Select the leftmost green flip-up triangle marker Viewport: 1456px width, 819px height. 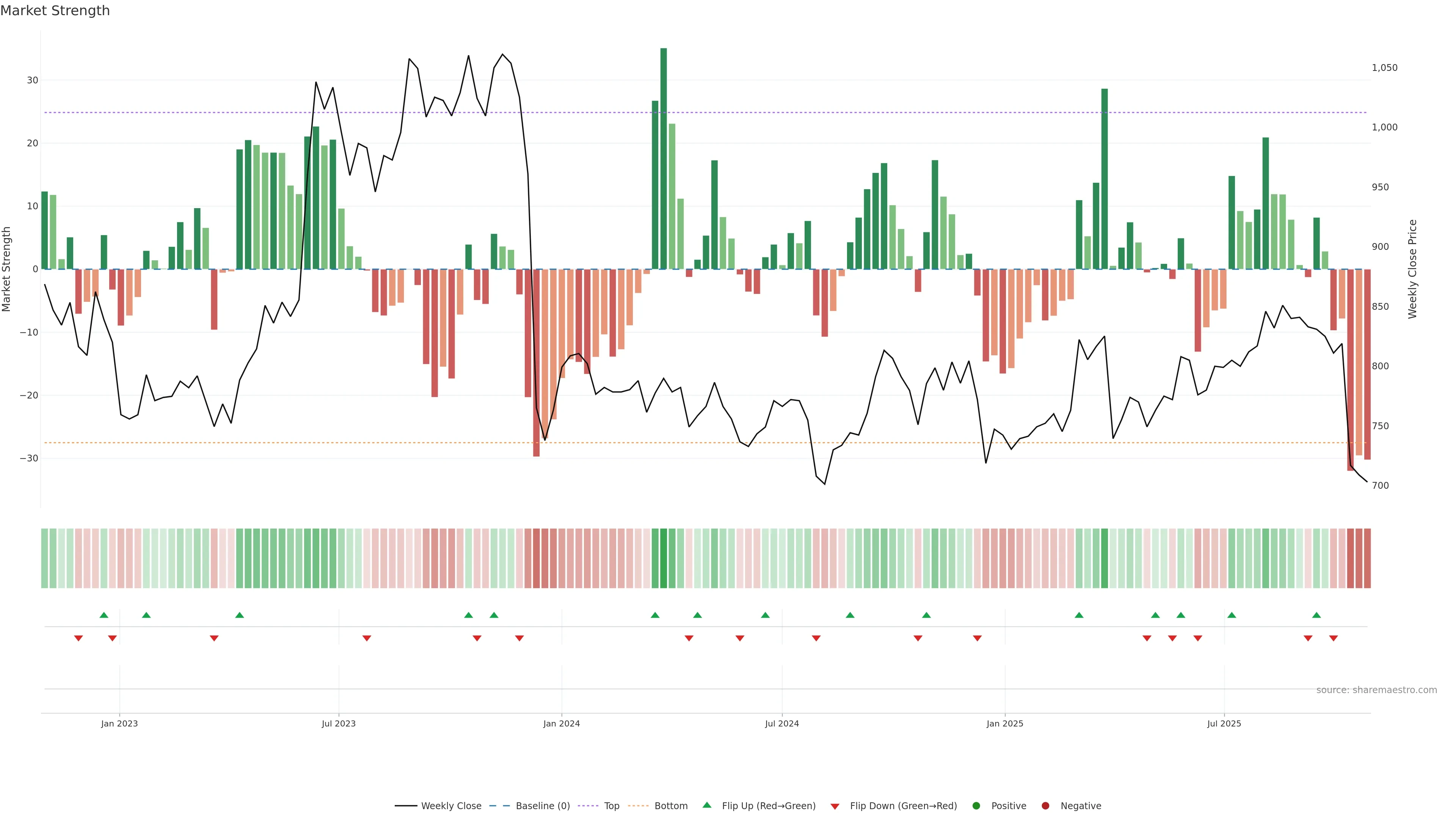pos(104,615)
